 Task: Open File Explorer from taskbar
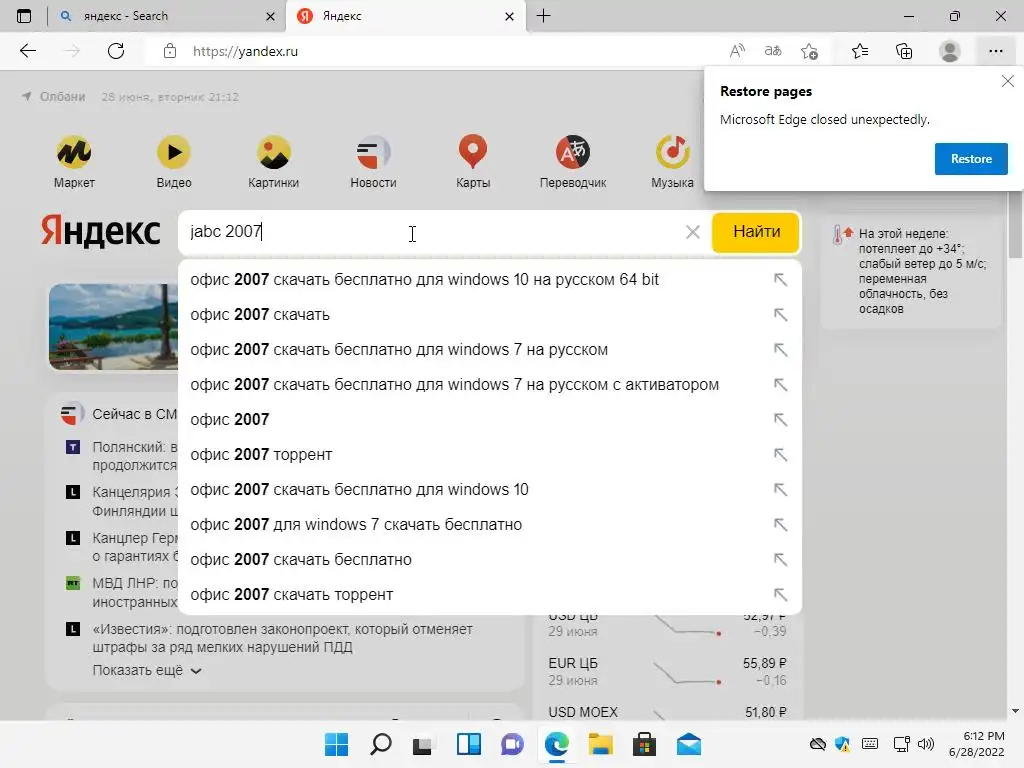pyautogui.click(x=601, y=744)
